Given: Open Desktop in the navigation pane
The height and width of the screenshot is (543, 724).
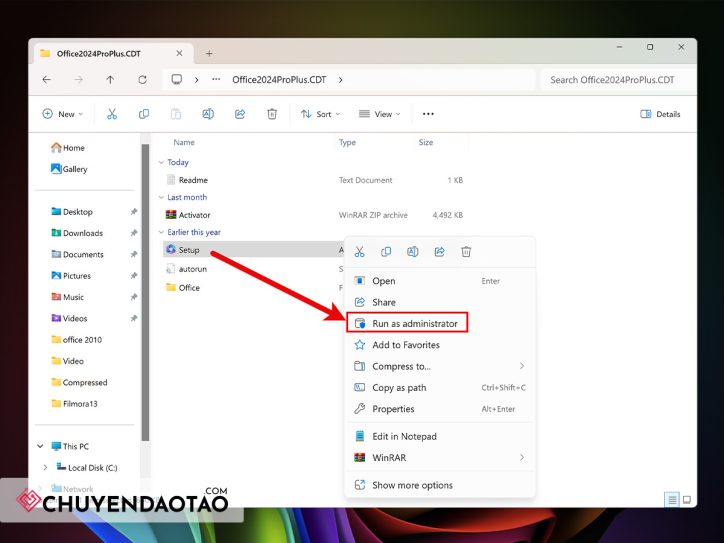Looking at the screenshot, I should (x=72, y=211).
